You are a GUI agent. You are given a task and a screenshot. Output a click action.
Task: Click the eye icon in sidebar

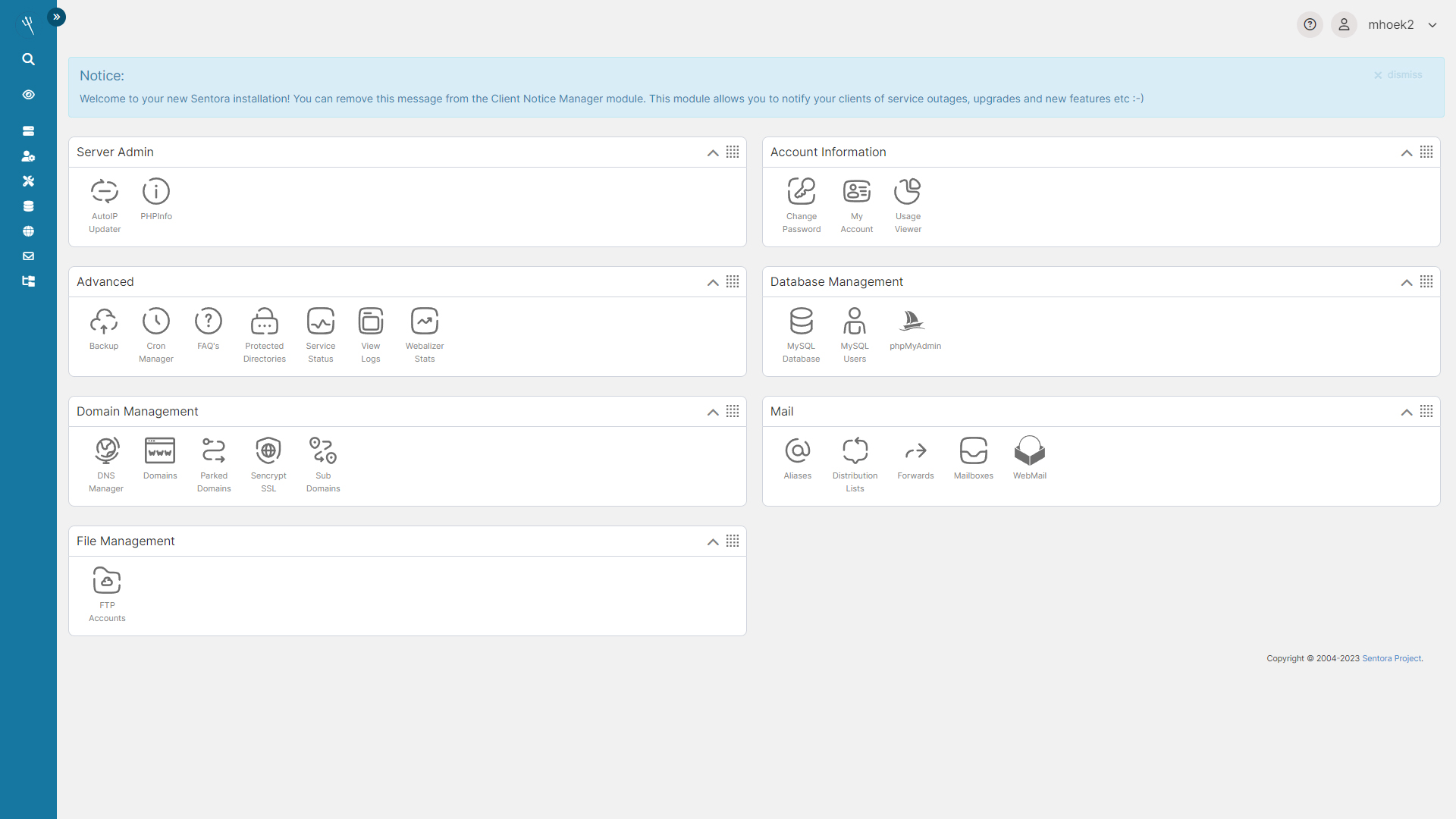pyautogui.click(x=28, y=95)
